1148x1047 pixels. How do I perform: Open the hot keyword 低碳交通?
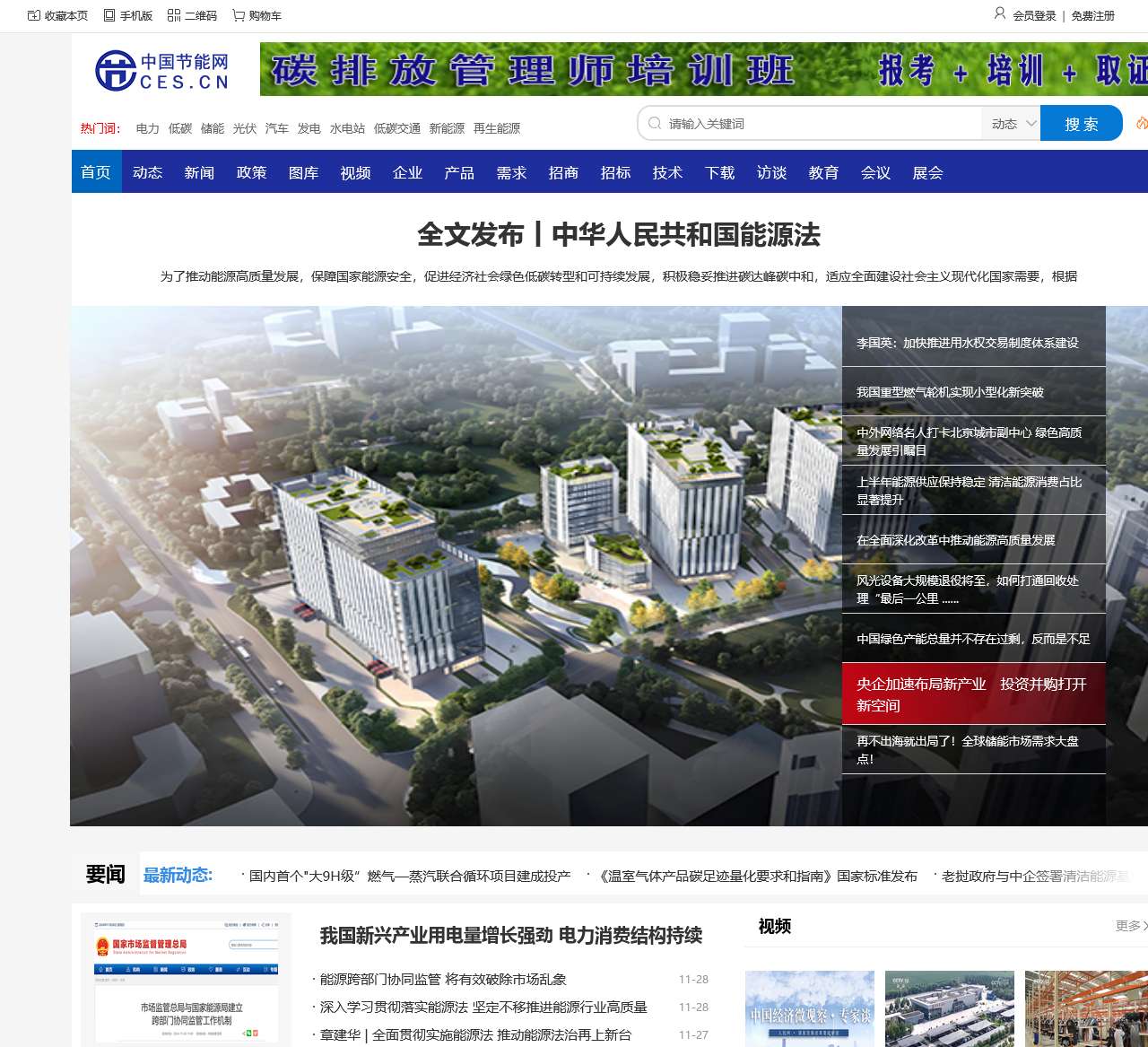point(397,128)
